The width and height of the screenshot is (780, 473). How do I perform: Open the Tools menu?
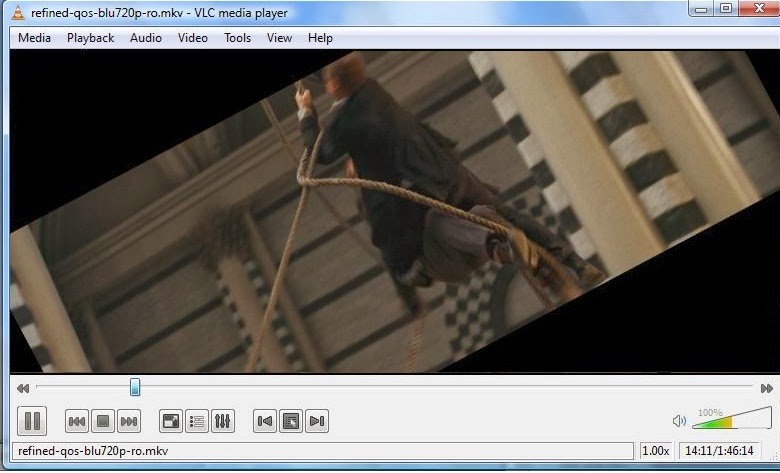click(x=237, y=38)
